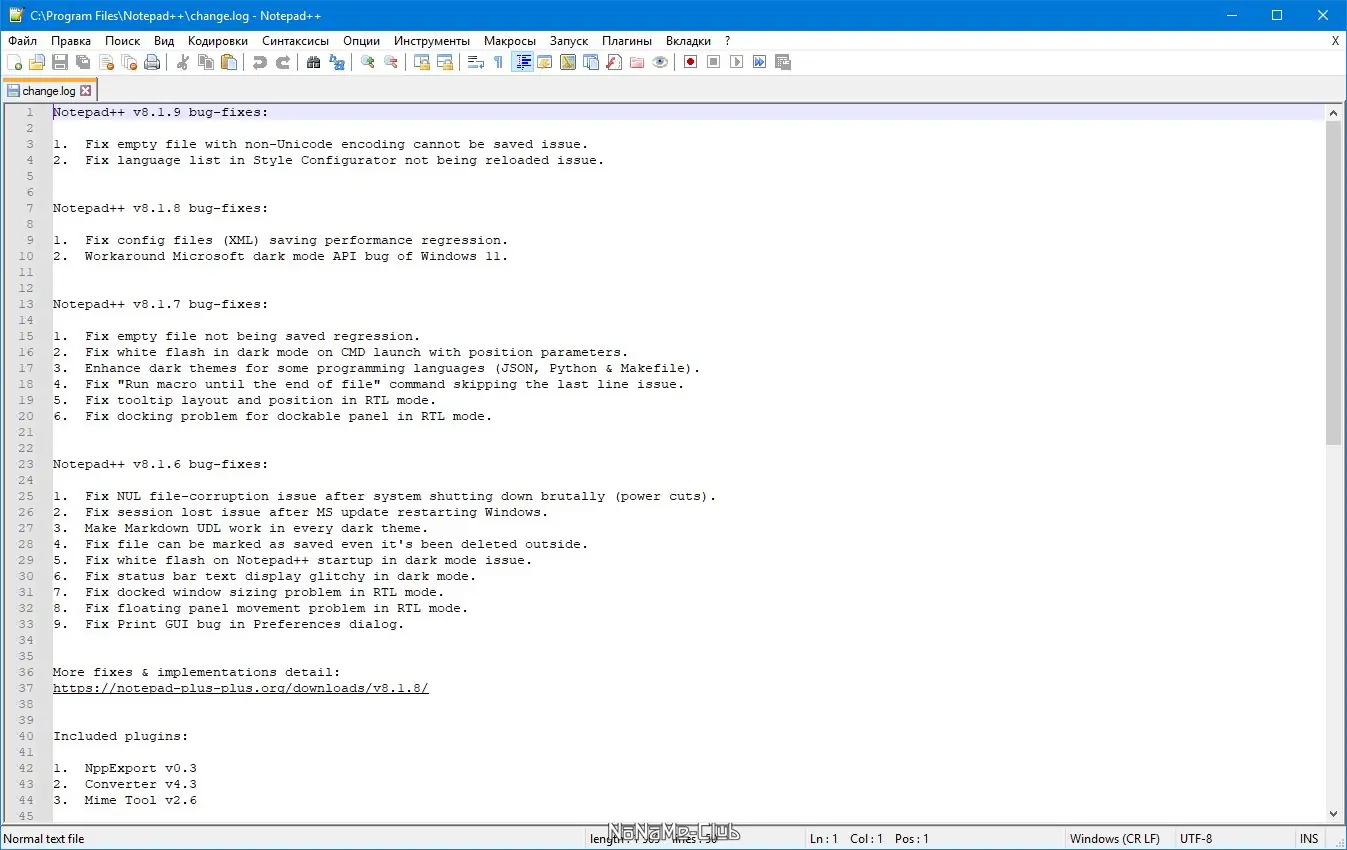1347x850 pixels.
Task: Zoom in using the magnifier plus icon
Action: tap(368, 62)
